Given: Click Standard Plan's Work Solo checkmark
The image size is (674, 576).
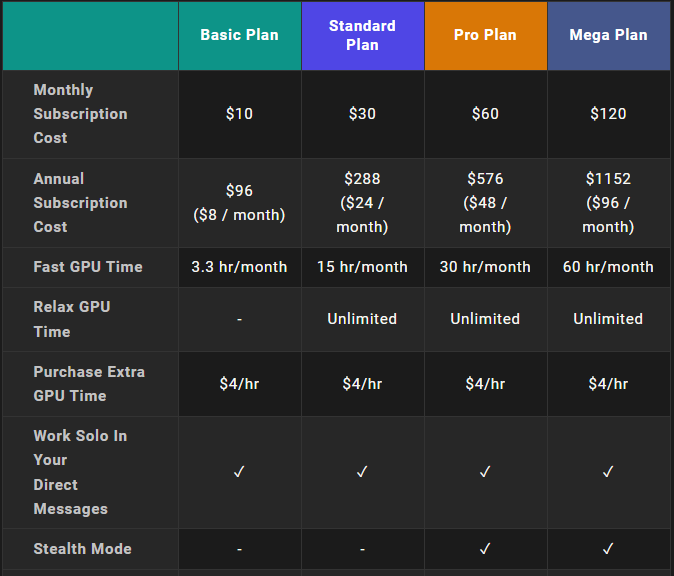Looking at the screenshot, I should point(362,472).
